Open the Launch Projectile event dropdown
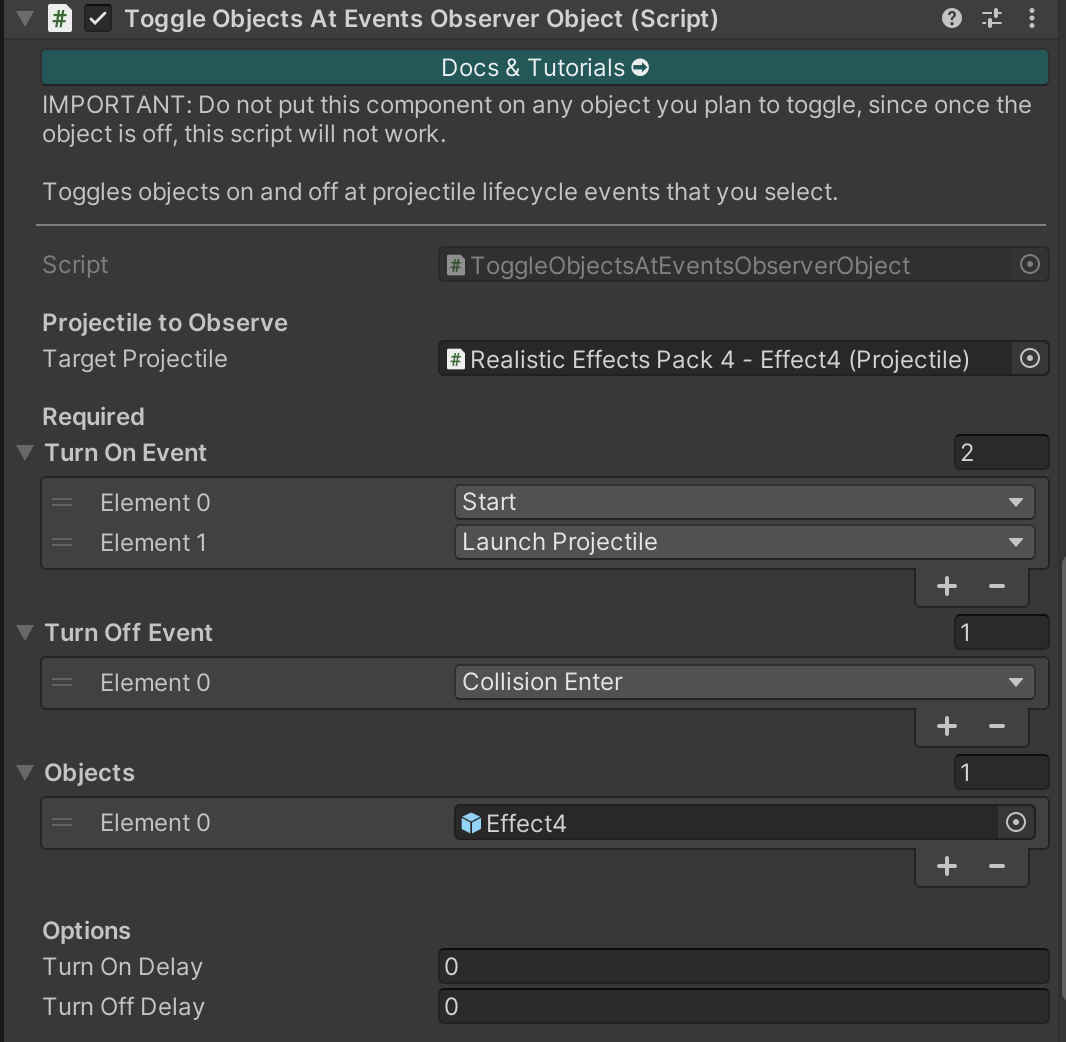This screenshot has height=1042, width=1066. (x=743, y=542)
